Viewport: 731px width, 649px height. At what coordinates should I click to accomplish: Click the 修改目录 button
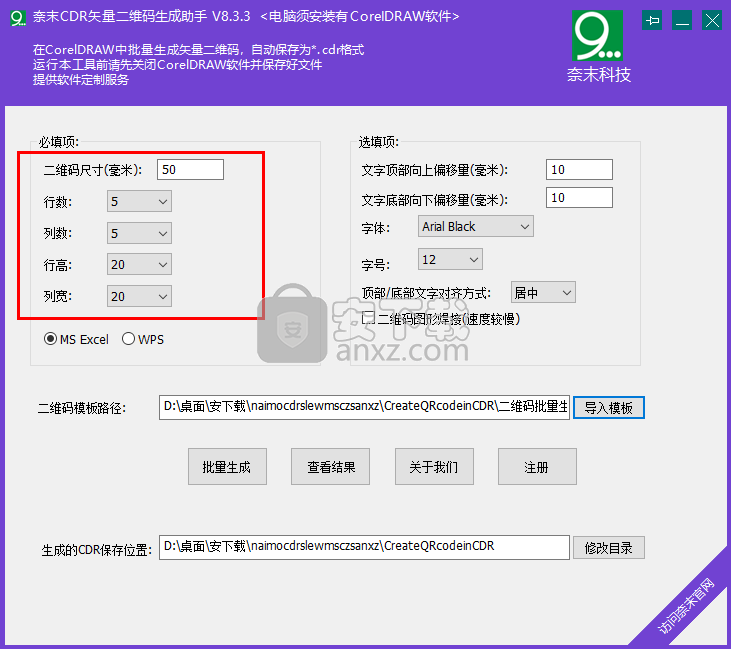[x=608, y=547]
